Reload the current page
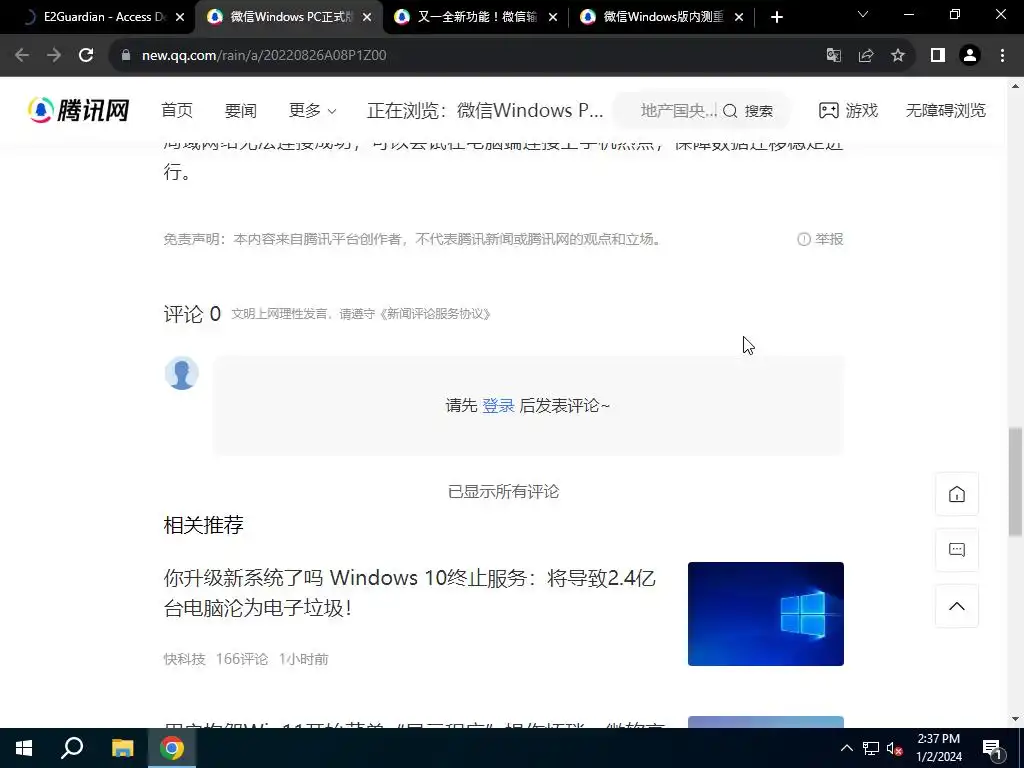This screenshot has width=1024, height=768. (x=86, y=56)
